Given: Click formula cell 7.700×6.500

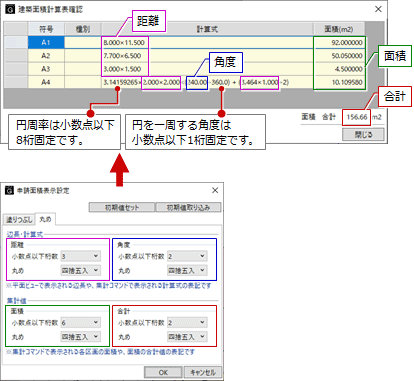Looking at the screenshot, I should tap(207, 56).
